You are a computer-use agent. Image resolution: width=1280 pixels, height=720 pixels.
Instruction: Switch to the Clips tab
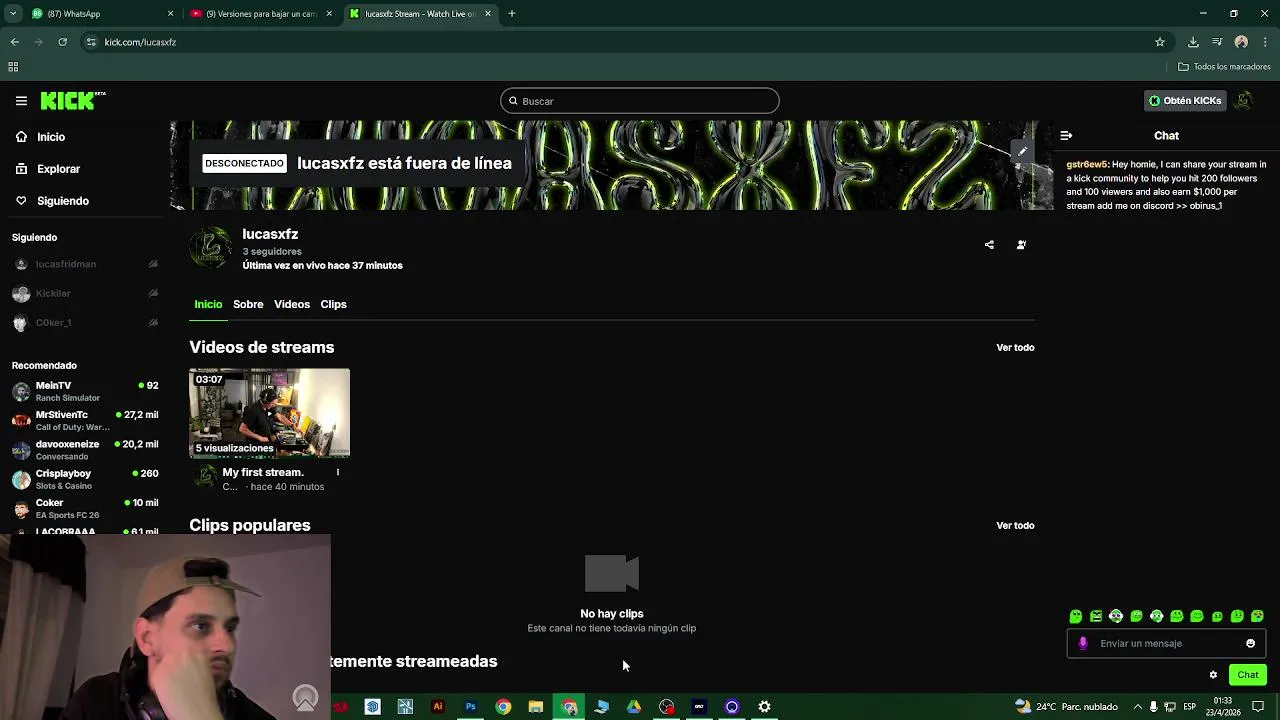click(x=333, y=304)
